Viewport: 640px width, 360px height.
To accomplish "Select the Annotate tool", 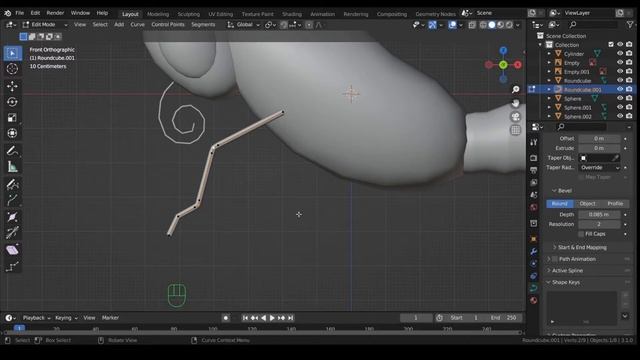I will click(x=12, y=151).
